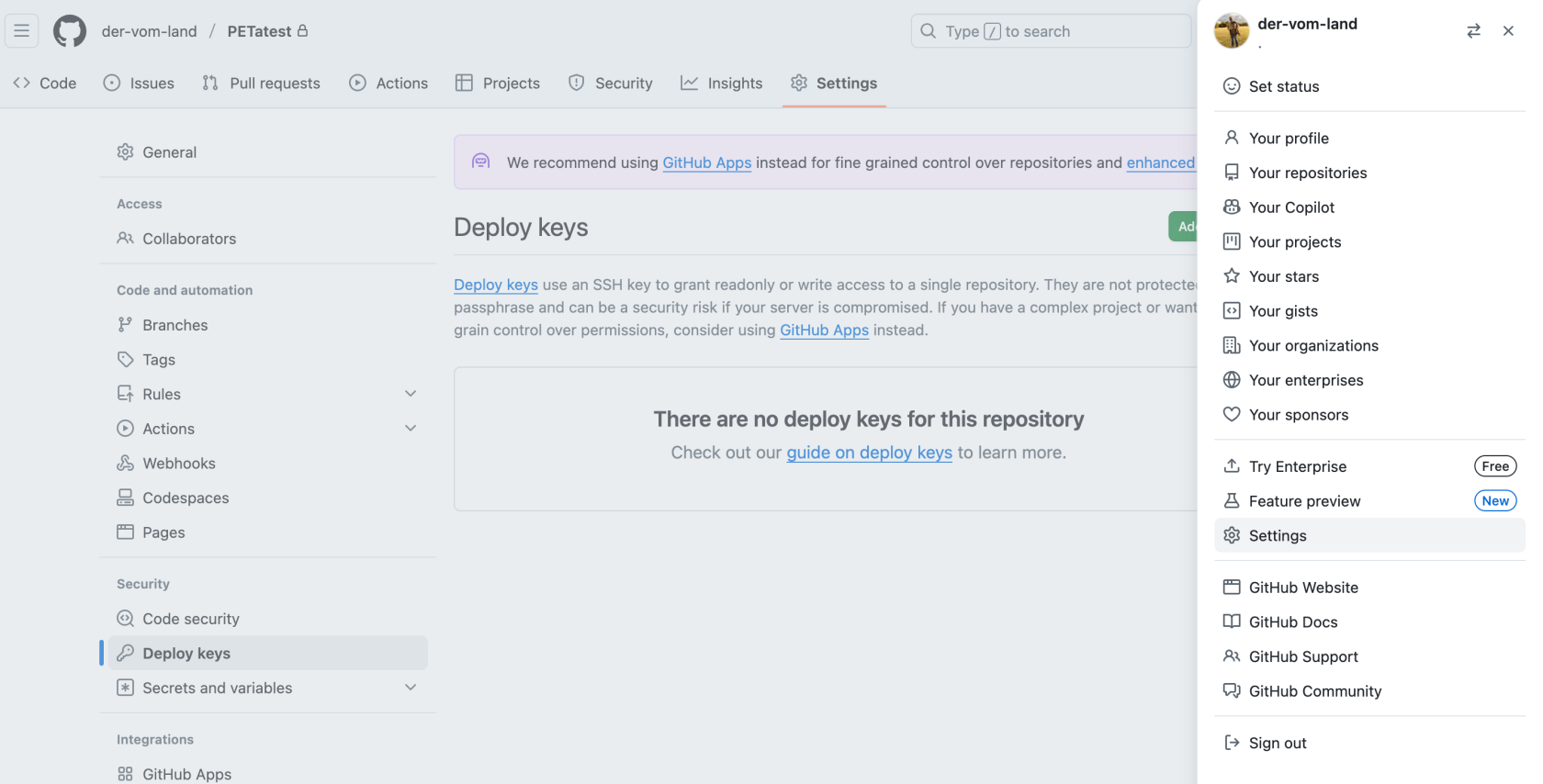The width and height of the screenshot is (1543, 784).
Task: Open the Insights tab
Action: [x=722, y=84]
